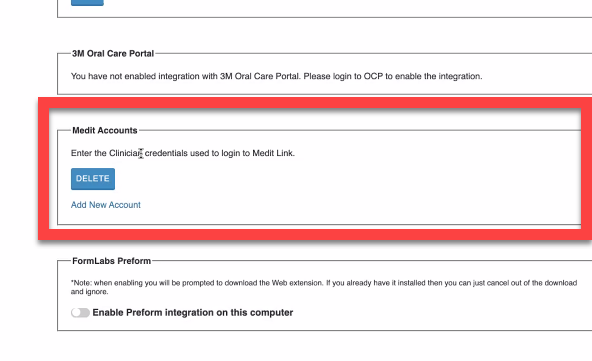This screenshot has height=361, width=592.
Task: Click the FormLabs Preform heading
Action: 111,261
